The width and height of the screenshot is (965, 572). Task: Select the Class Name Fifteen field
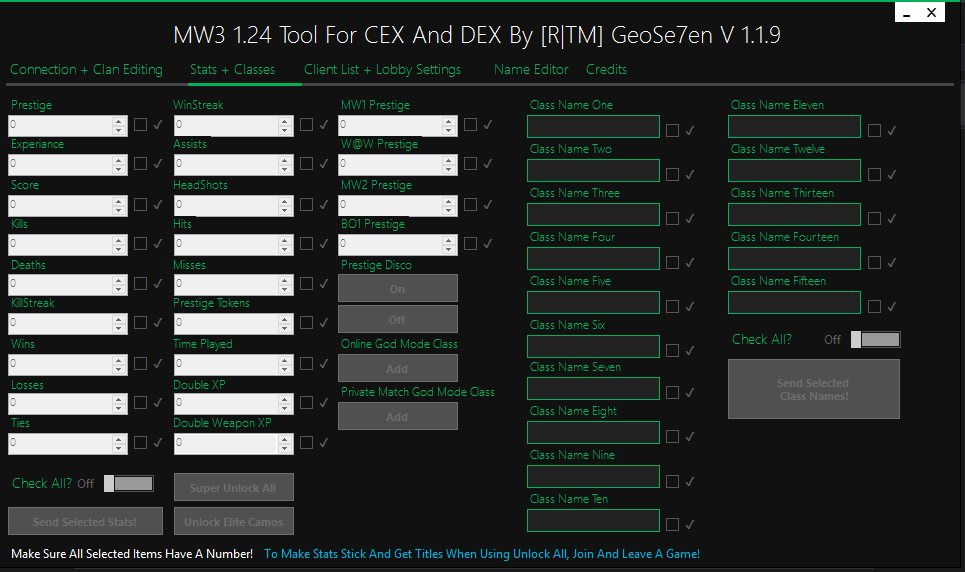pos(795,303)
